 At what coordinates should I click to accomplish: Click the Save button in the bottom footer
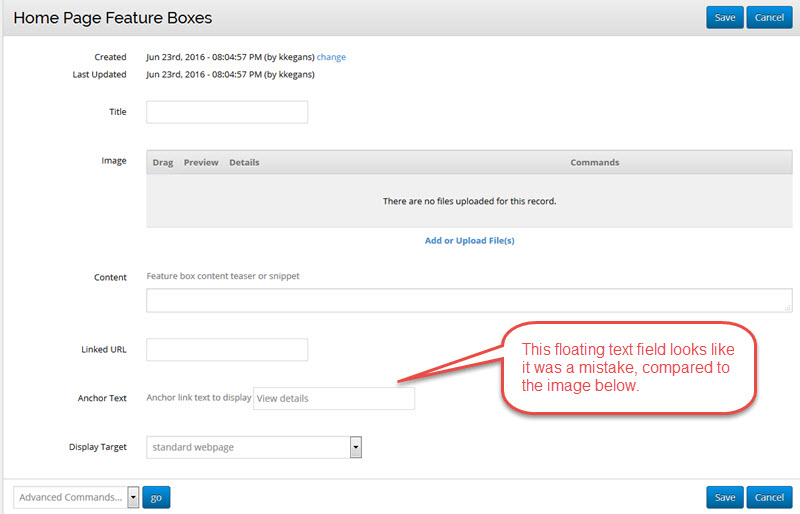tap(724, 497)
